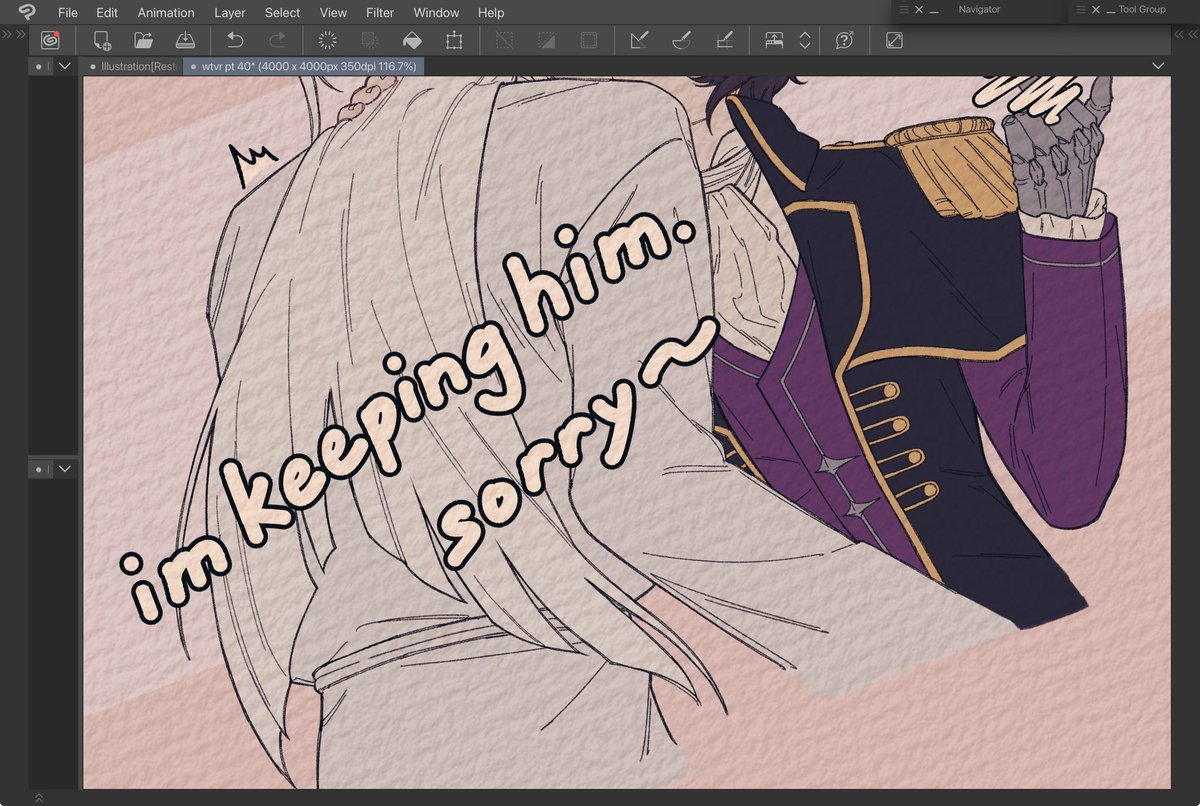The width and height of the screenshot is (1200, 806).
Task: Click the Clip Studio Paint logo
Action: tap(26, 12)
